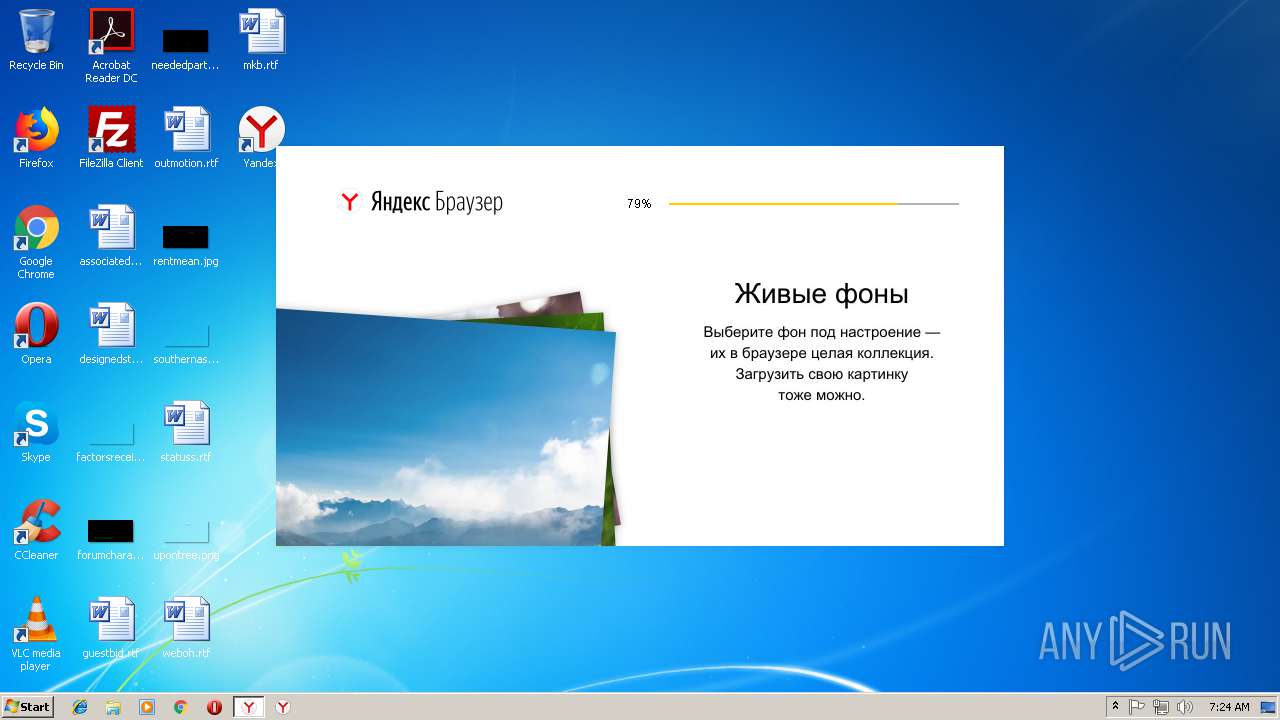
Task: Select the CCleaner desktop shortcut
Action: 36,530
